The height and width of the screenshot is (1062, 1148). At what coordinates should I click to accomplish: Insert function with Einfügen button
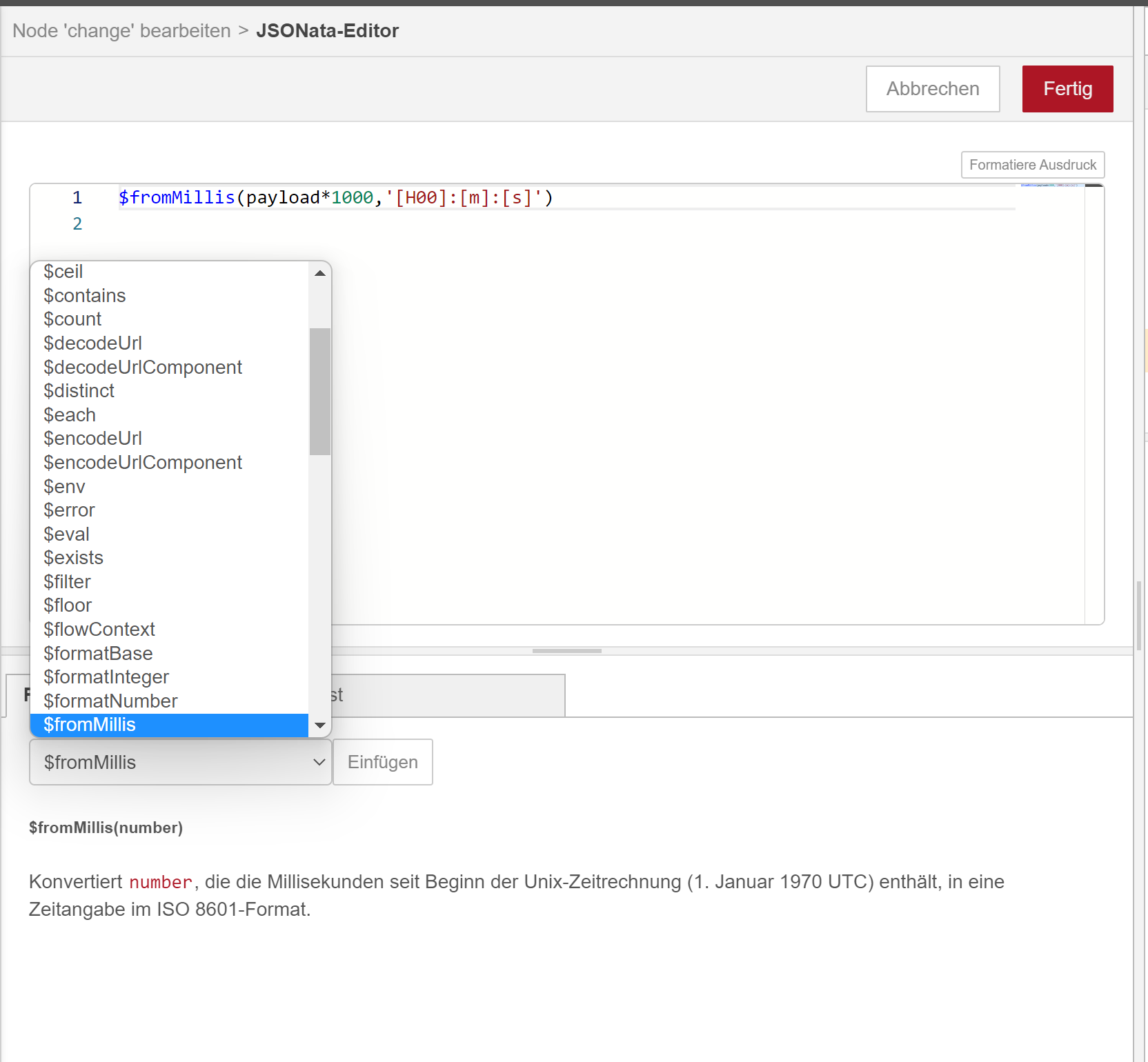[x=383, y=762]
